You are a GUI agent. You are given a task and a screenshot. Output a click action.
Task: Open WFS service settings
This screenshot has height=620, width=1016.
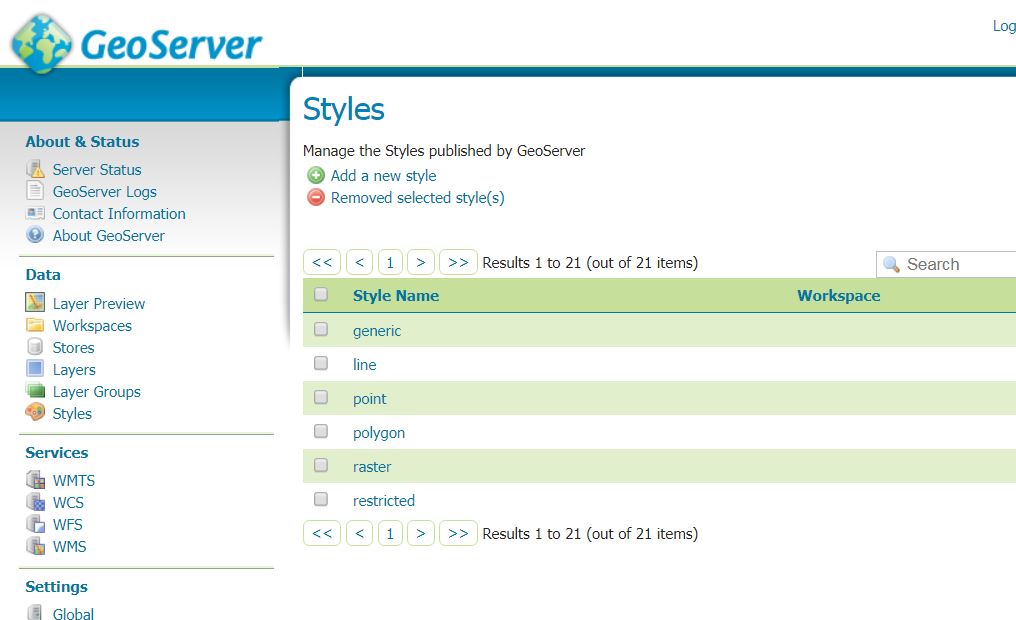(67, 525)
